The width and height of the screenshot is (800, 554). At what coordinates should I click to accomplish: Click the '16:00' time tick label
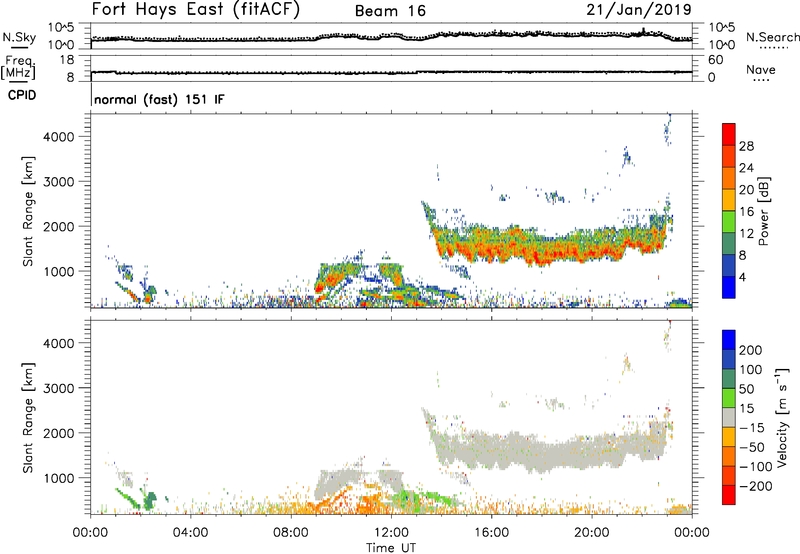click(x=491, y=533)
